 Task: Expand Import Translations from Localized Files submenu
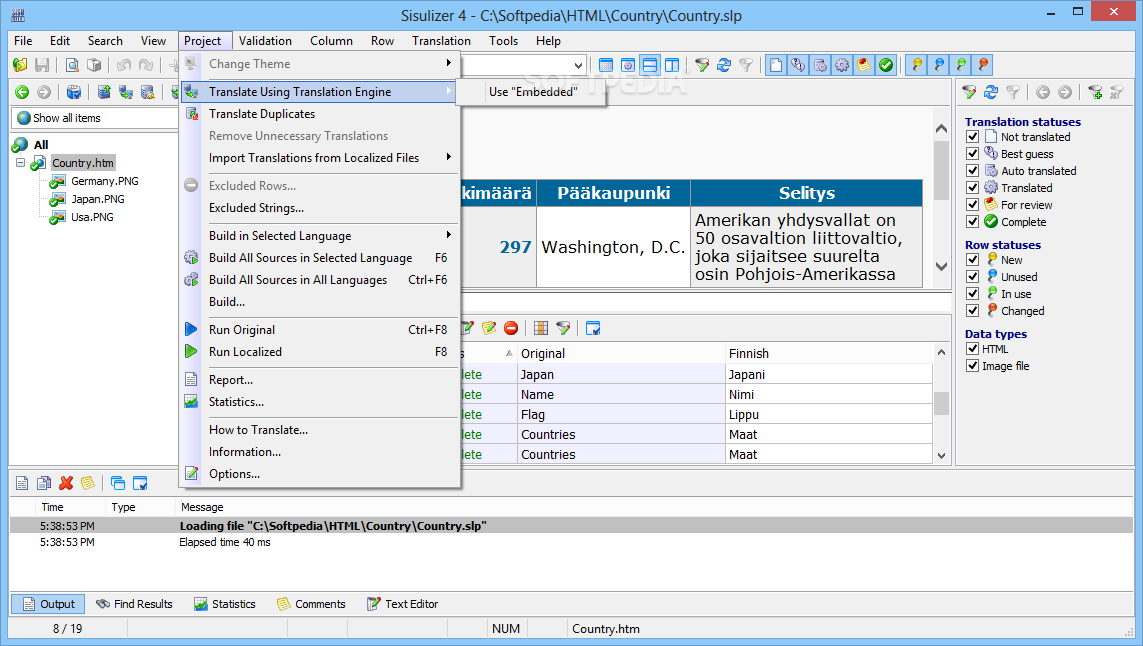click(320, 157)
